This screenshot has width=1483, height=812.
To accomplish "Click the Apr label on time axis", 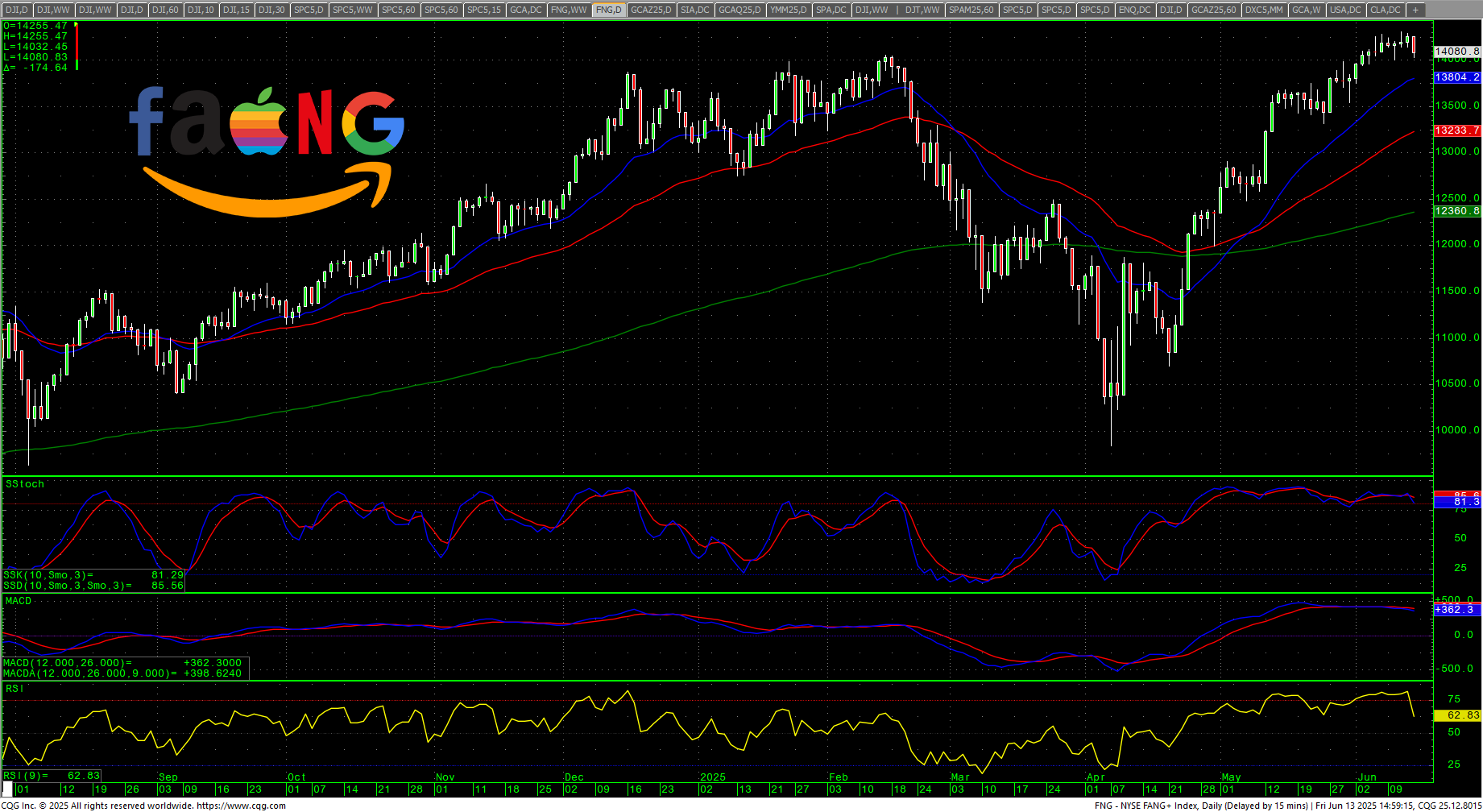I will pos(1096,777).
